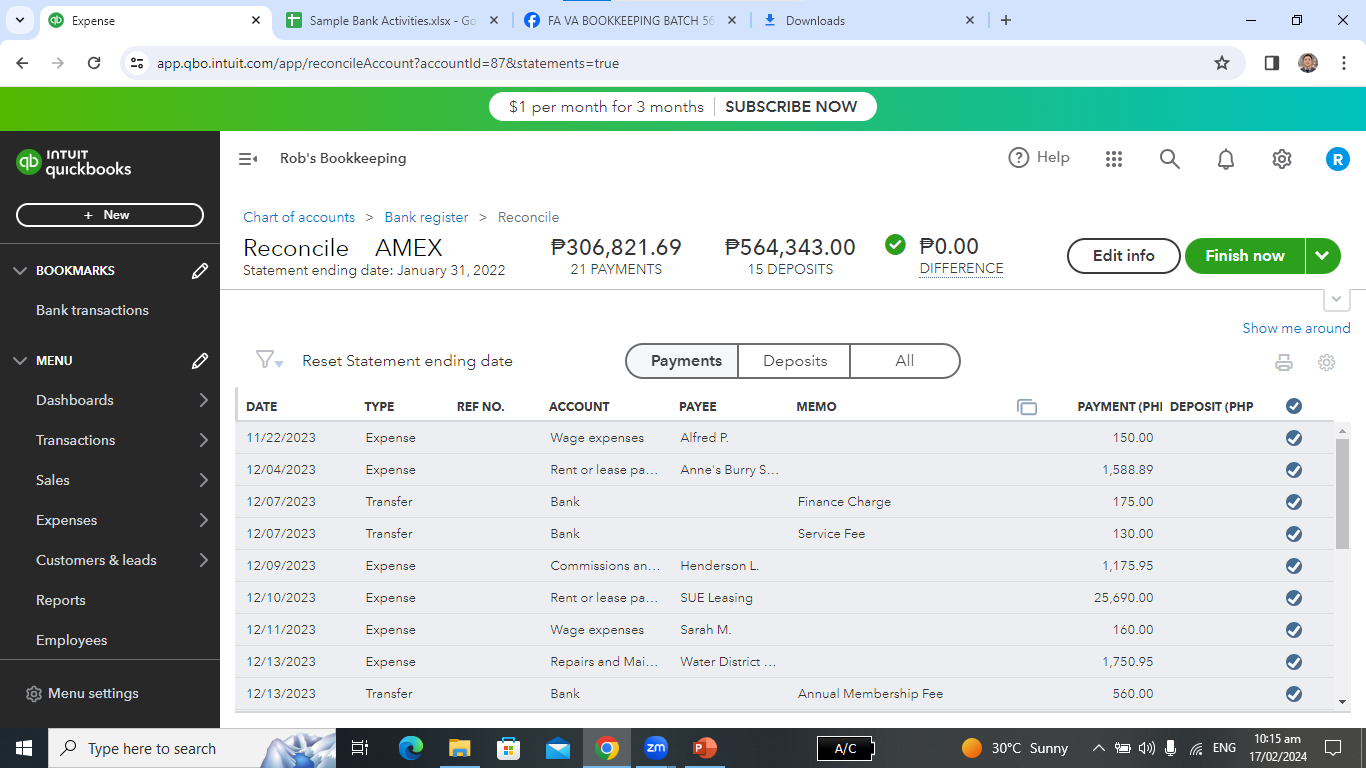Follow the Chart of accounts breadcrumb
The height and width of the screenshot is (768, 1366).
coord(299,217)
